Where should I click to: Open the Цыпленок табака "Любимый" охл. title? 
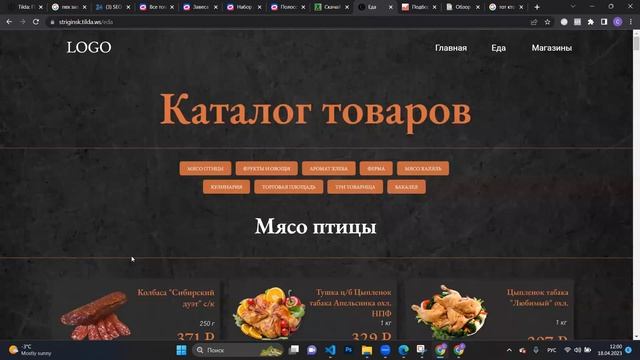tap(537, 298)
